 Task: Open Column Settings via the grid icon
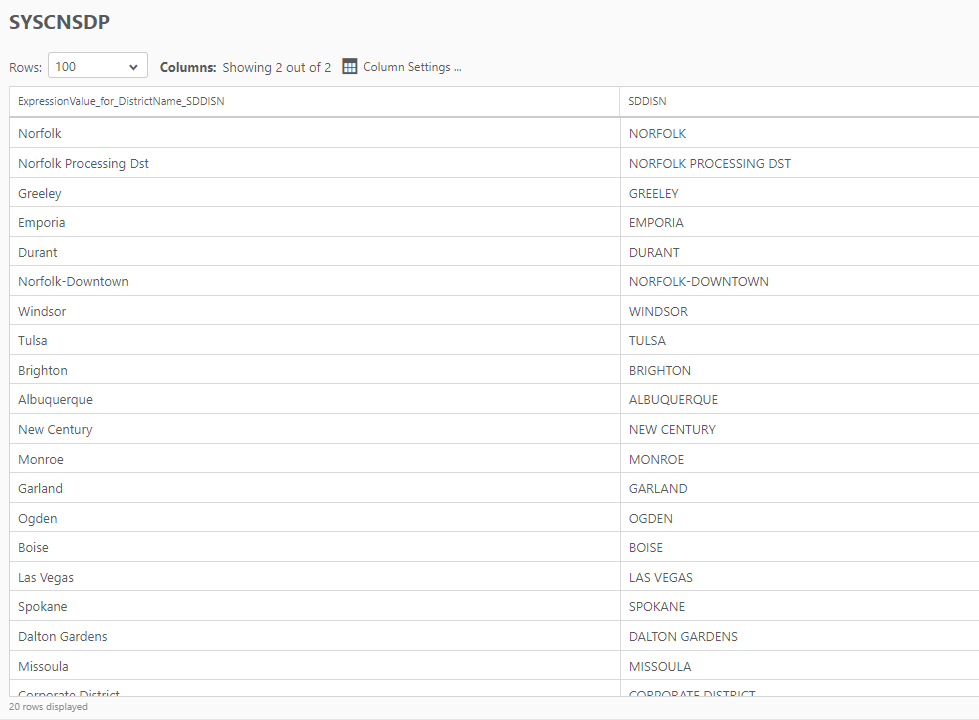click(x=349, y=66)
